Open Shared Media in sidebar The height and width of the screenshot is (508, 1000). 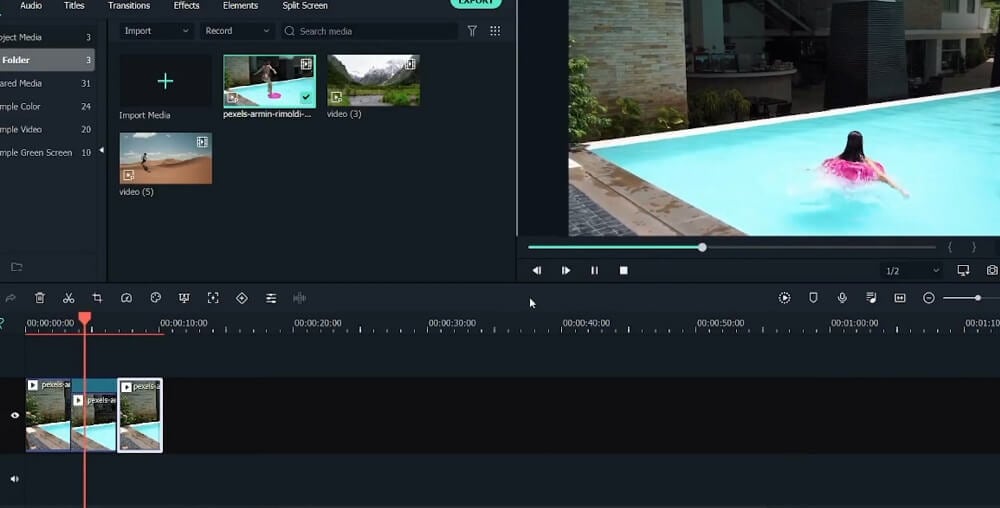click(47, 83)
